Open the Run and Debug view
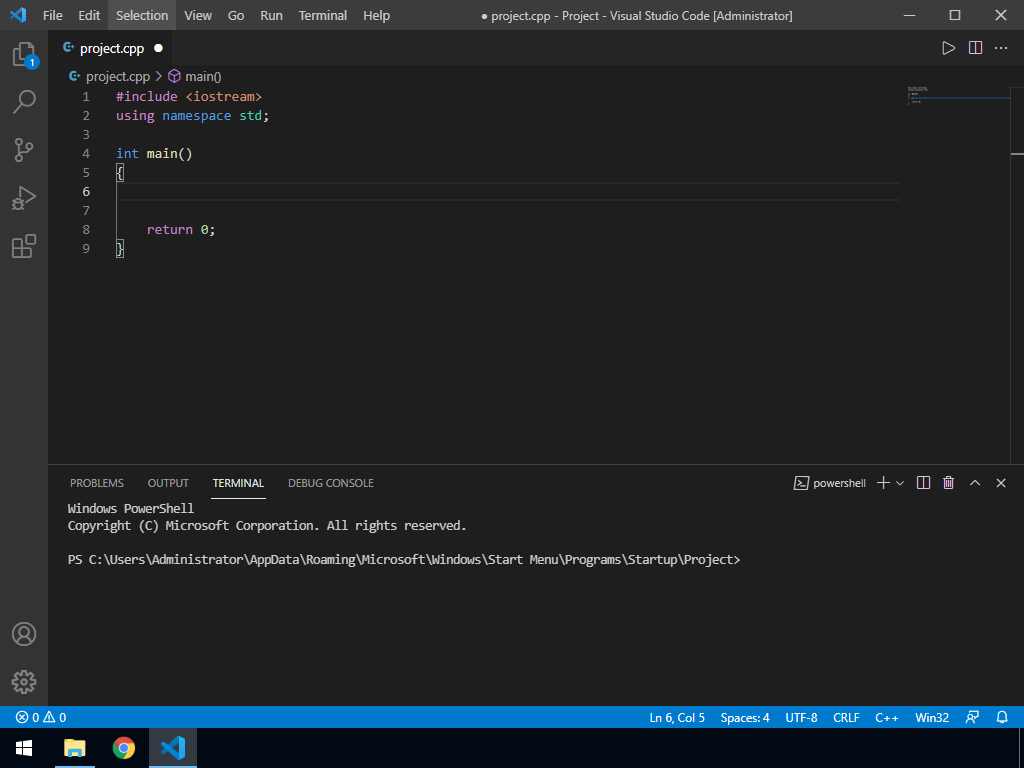This screenshot has height=768, width=1024. (24, 198)
